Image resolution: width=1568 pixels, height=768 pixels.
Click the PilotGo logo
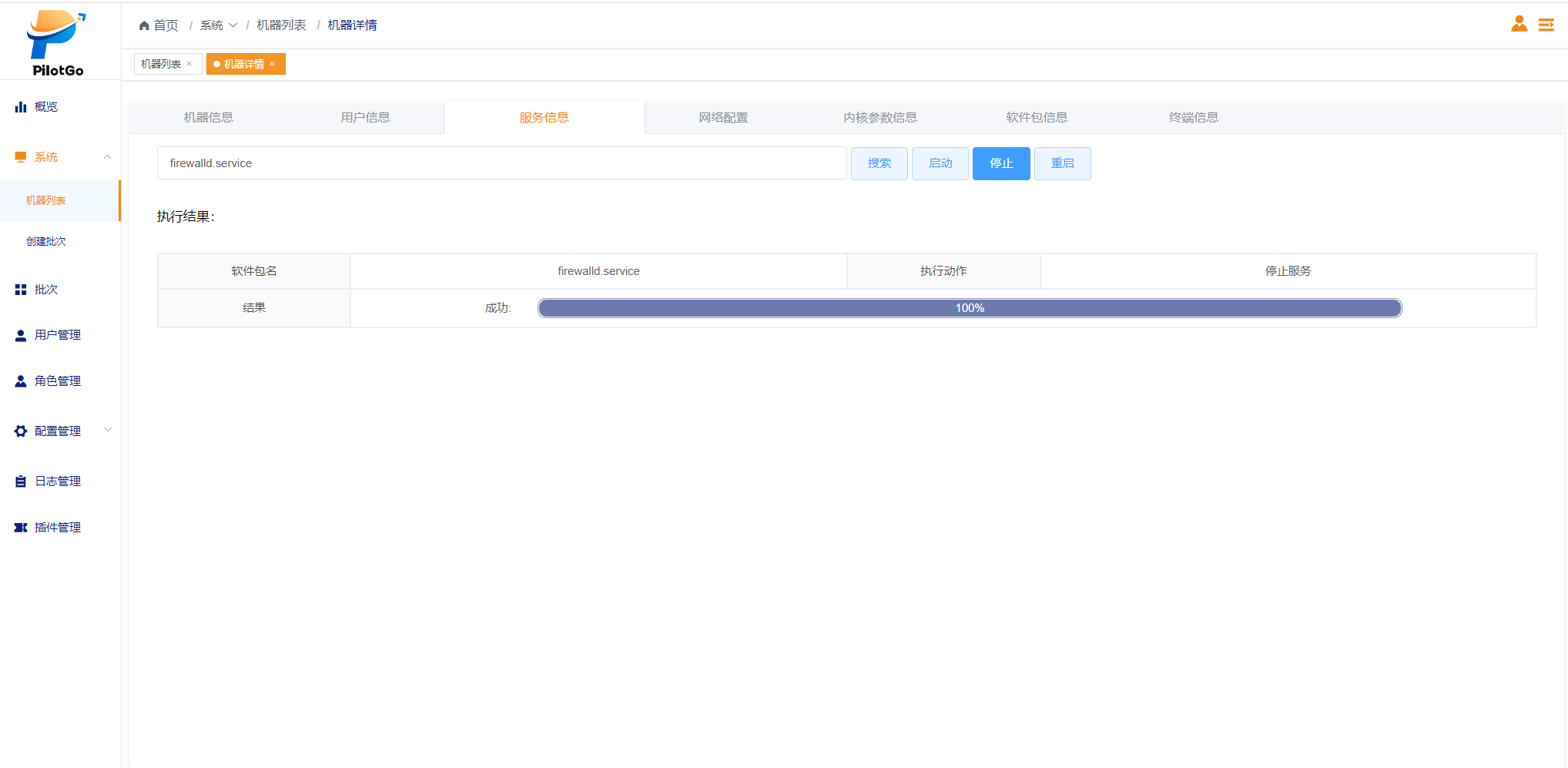pos(58,42)
